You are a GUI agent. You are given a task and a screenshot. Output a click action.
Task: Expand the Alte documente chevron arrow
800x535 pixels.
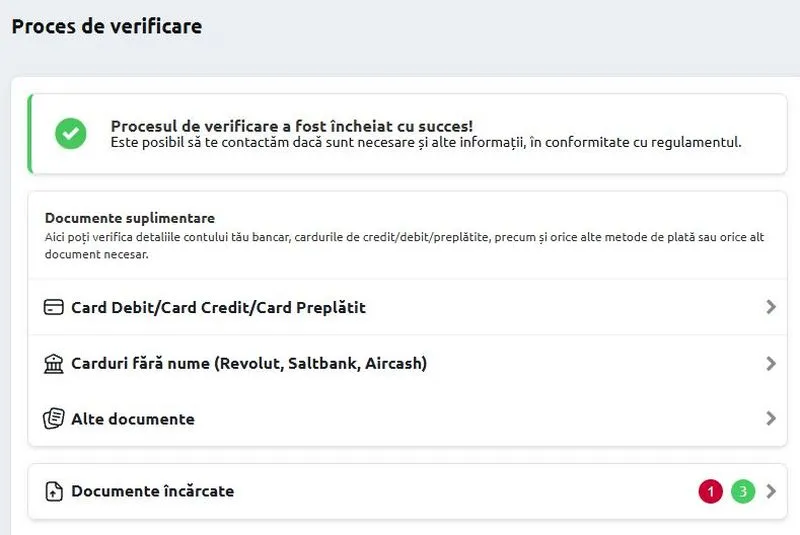click(x=771, y=419)
